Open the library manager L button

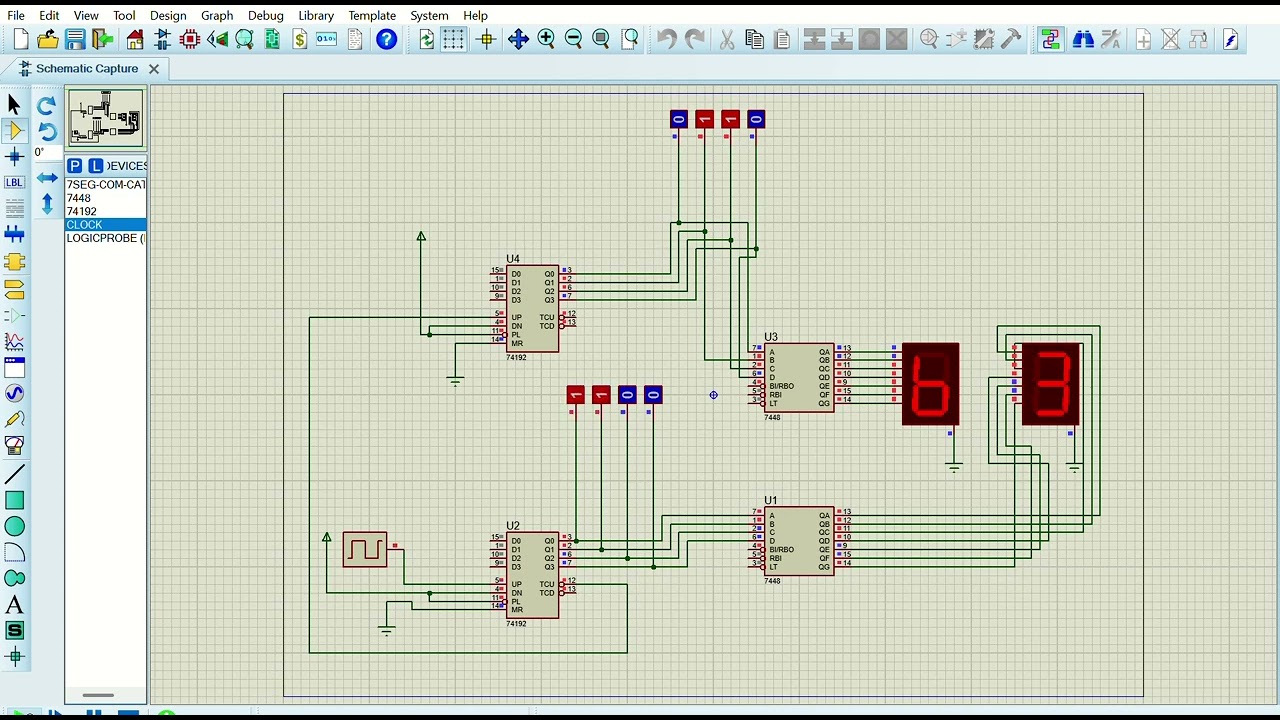95,166
